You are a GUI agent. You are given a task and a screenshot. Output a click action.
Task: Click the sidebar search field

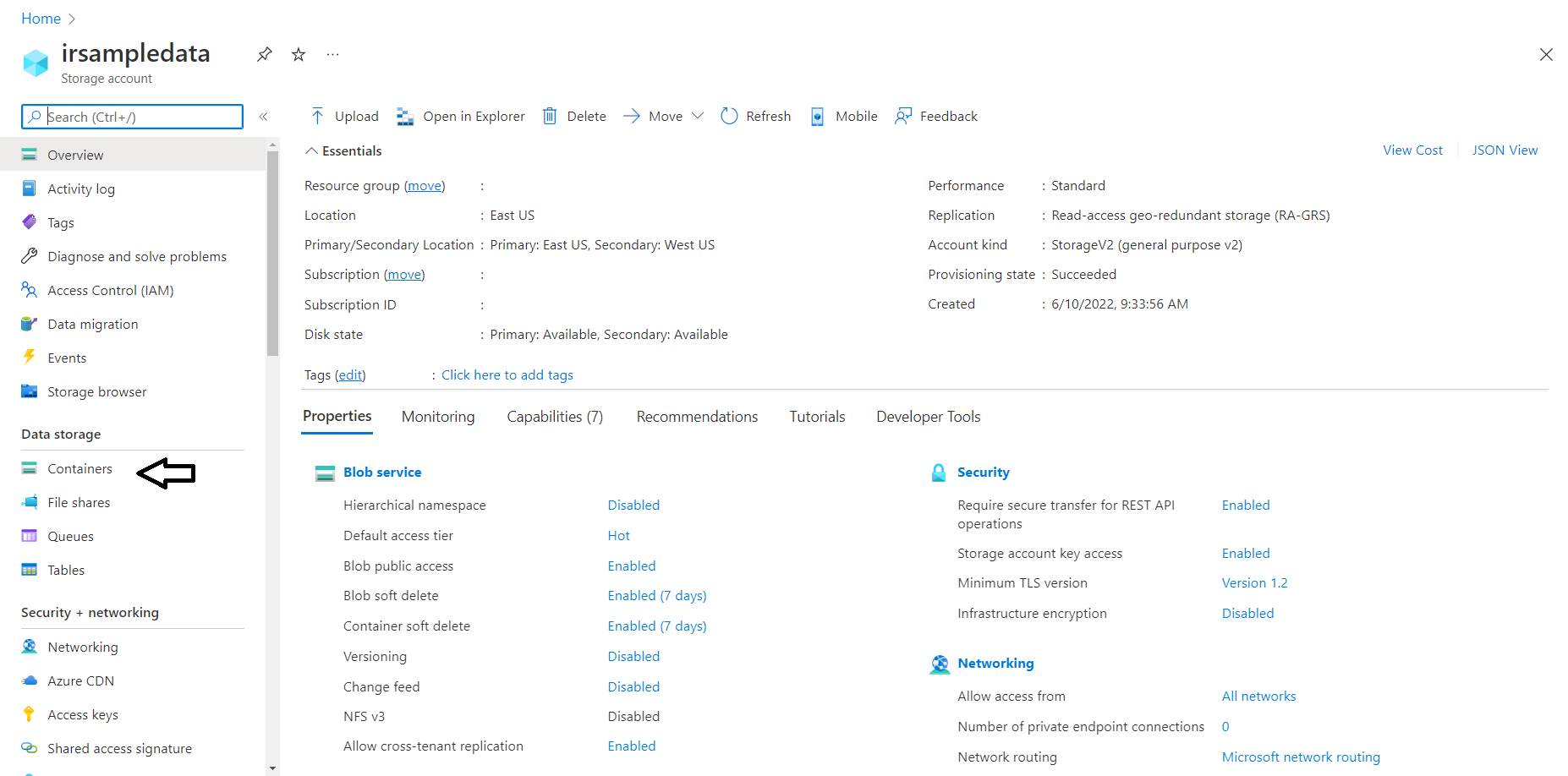coord(131,117)
